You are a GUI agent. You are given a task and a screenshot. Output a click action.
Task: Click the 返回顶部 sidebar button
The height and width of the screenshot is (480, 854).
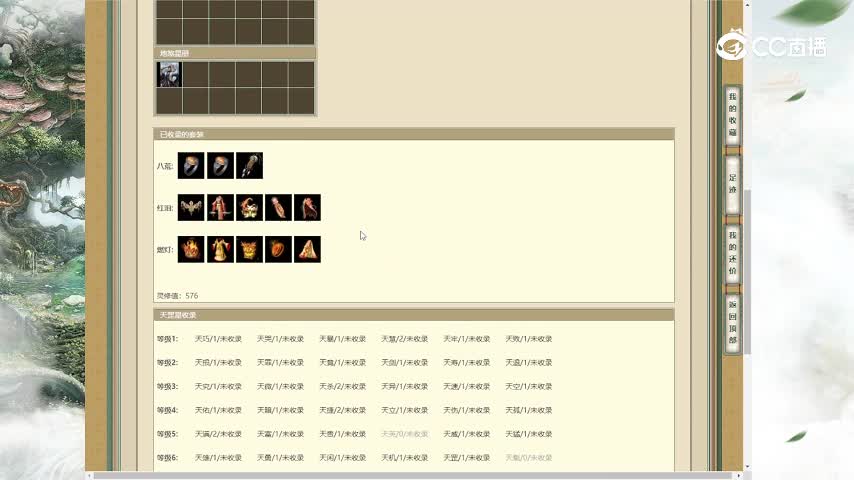(733, 323)
